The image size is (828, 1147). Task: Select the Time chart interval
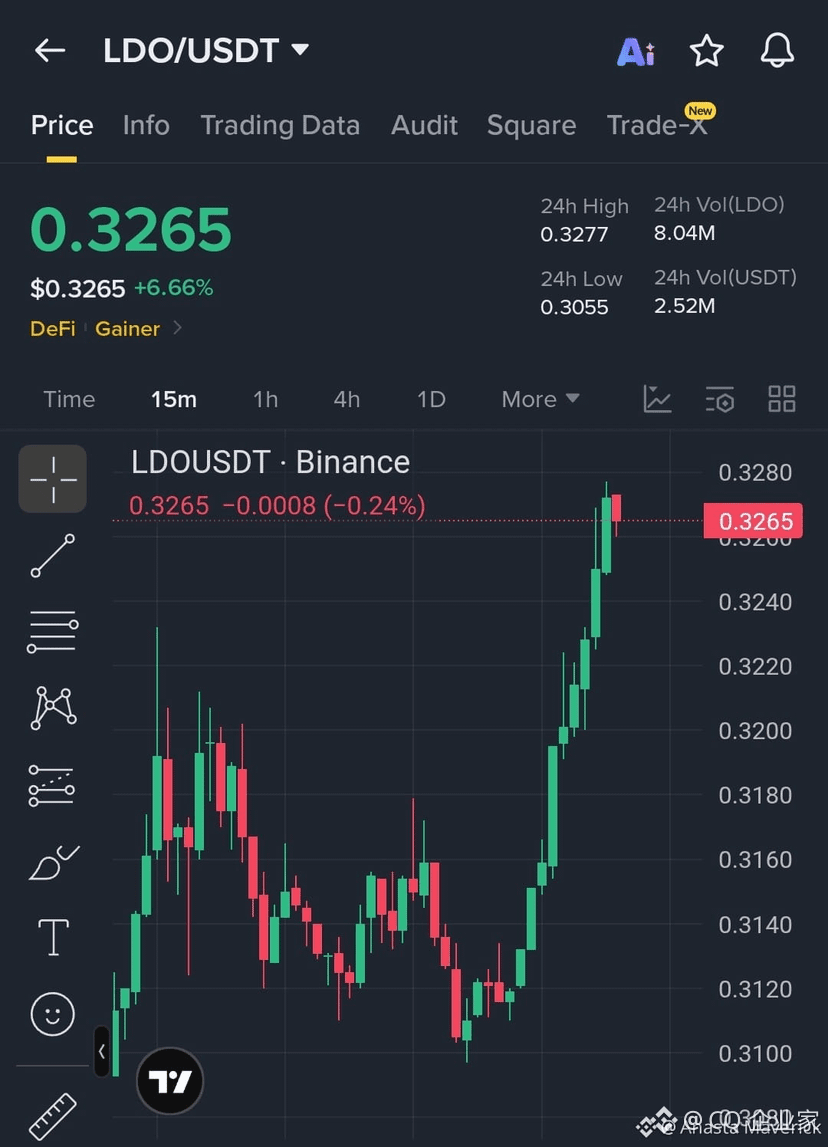(x=69, y=399)
